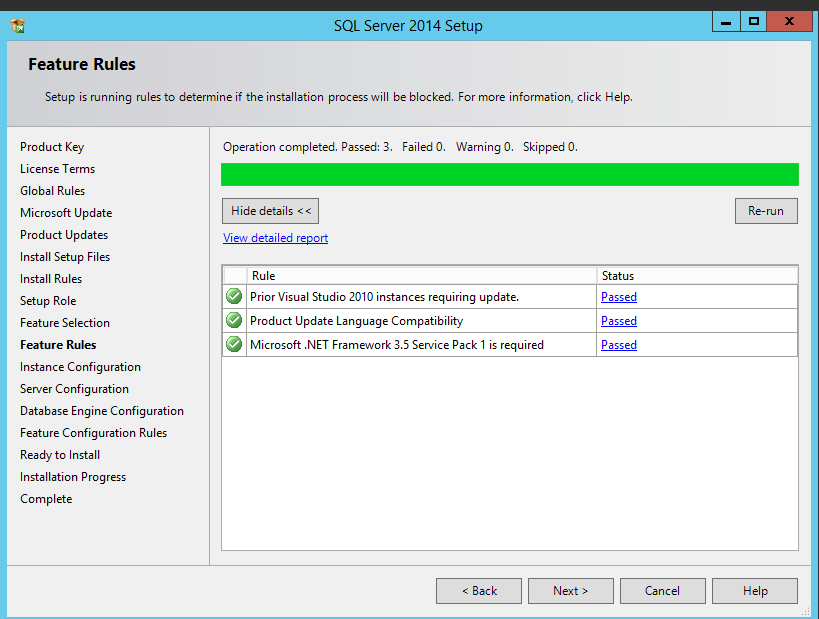The image size is (819, 619).
Task: Minimize the SQL Server 2014 Setup window
Action: pos(726,22)
